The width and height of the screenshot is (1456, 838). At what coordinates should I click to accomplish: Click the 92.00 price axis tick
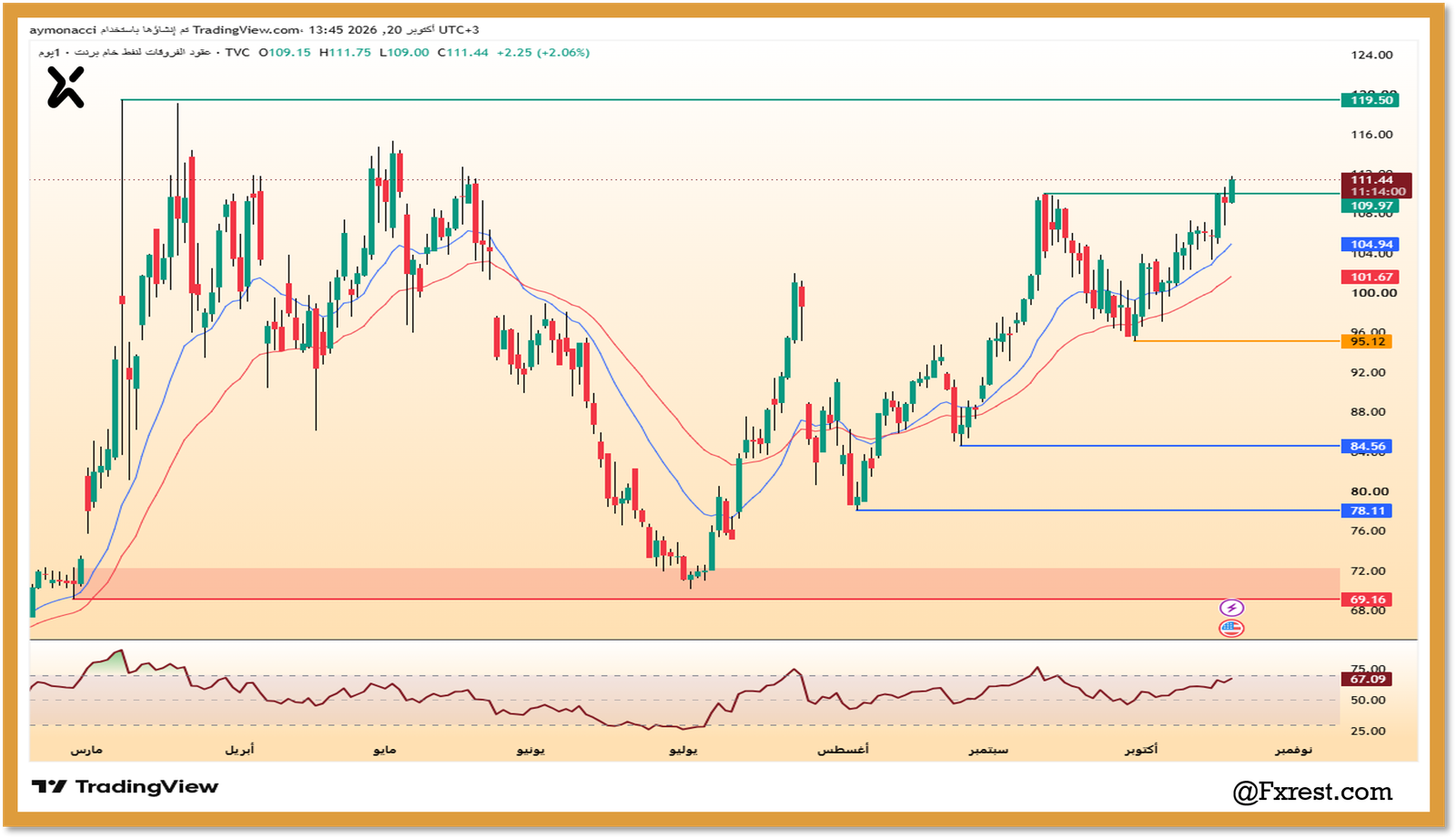pyautogui.click(x=1368, y=372)
